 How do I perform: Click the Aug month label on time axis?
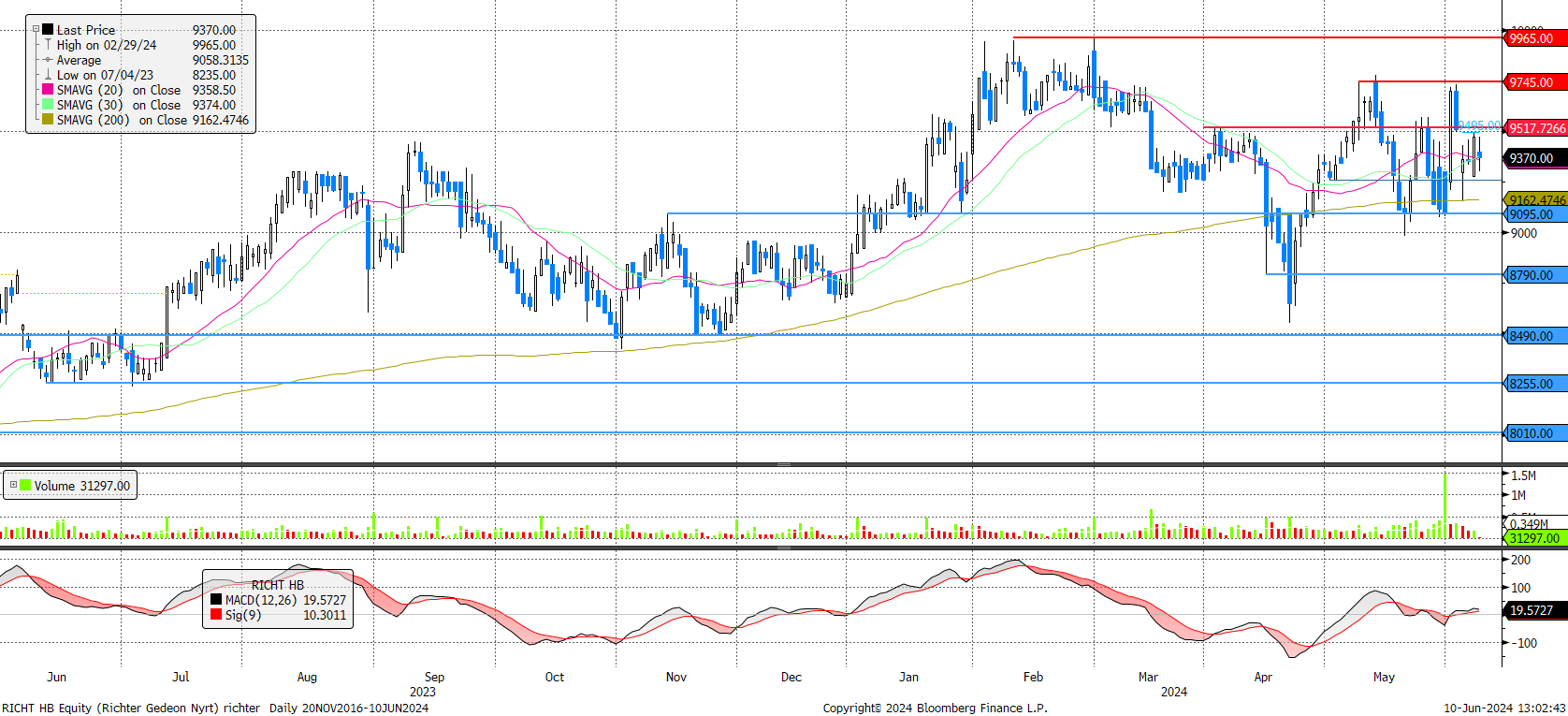[307, 677]
